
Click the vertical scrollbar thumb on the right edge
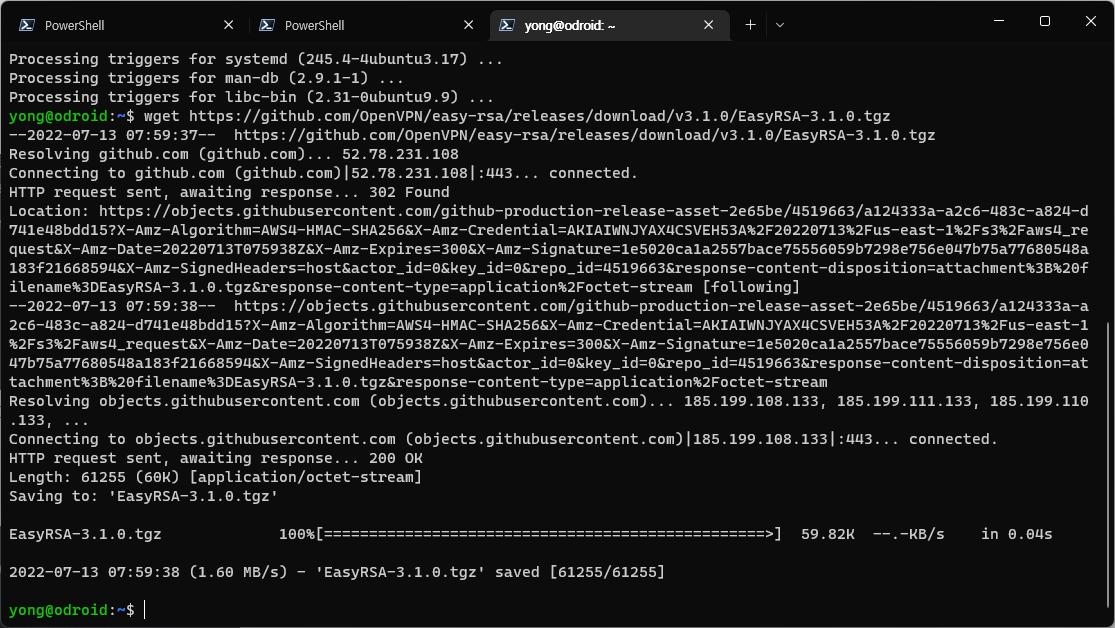point(1110,467)
